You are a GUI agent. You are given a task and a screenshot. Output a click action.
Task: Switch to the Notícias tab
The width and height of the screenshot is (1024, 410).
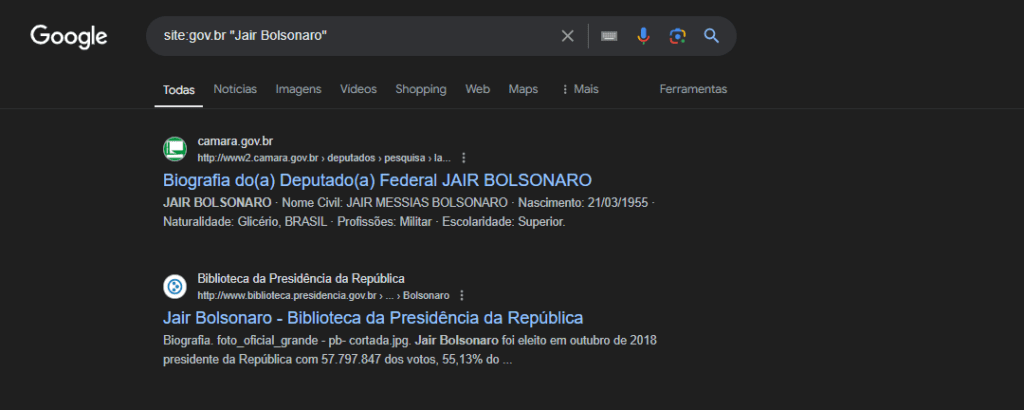tap(235, 89)
